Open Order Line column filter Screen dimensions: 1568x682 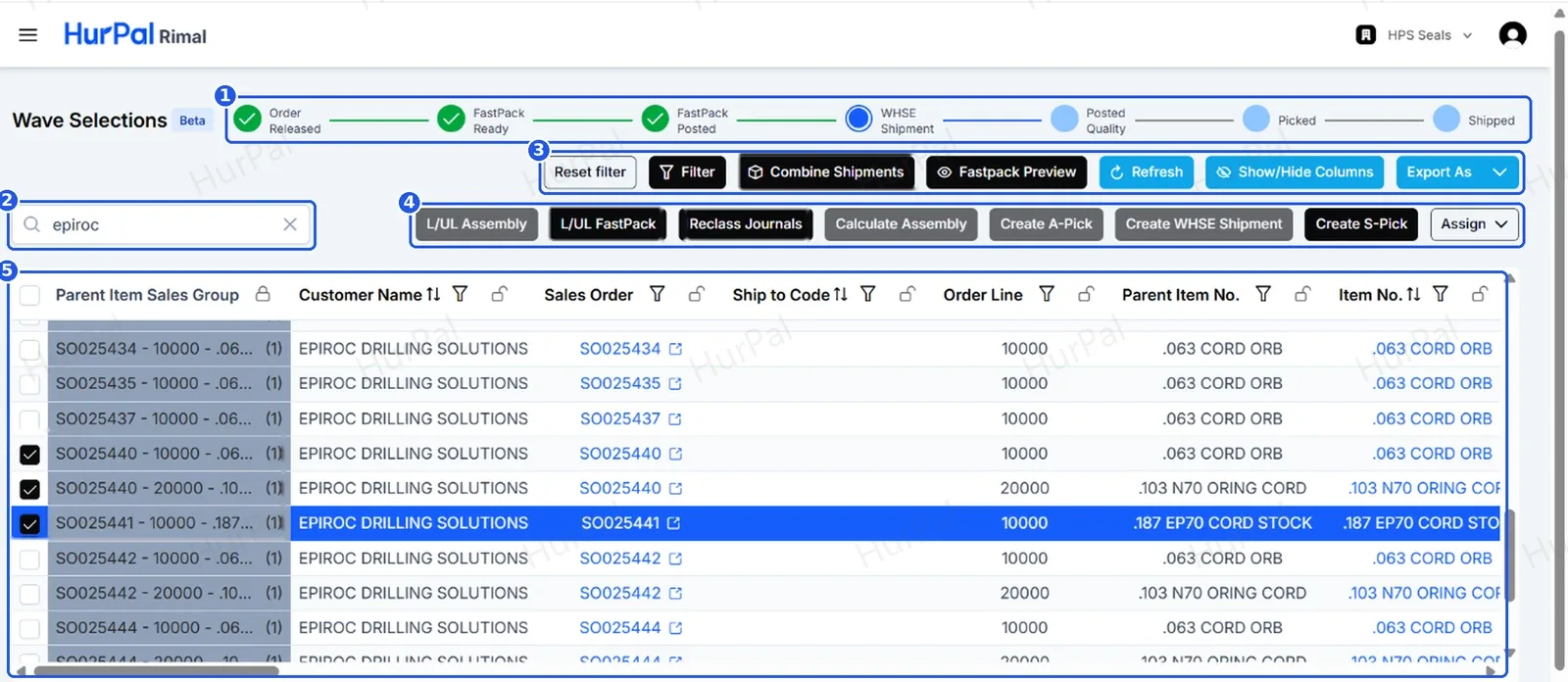point(1047,294)
